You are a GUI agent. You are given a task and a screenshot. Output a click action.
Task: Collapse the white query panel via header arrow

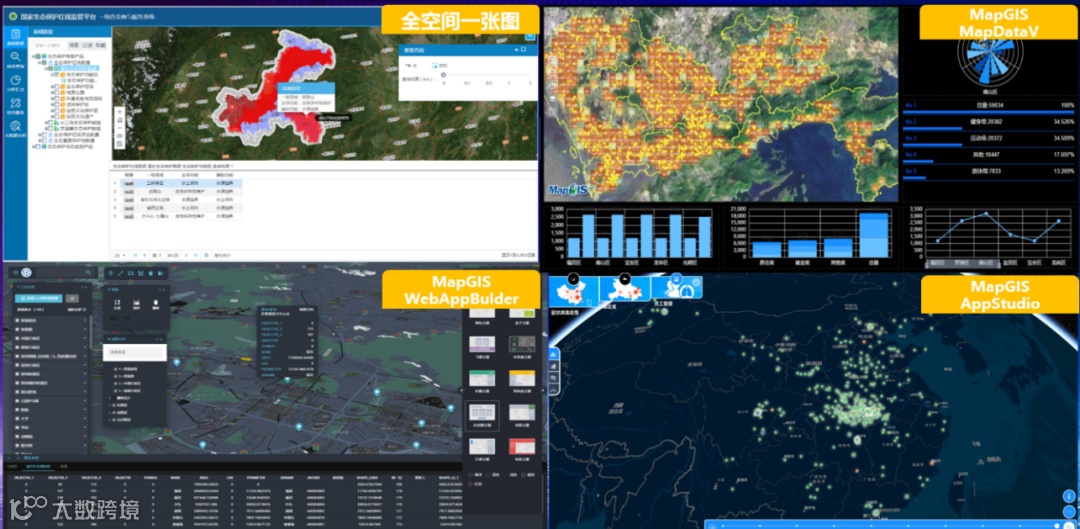pos(517,50)
